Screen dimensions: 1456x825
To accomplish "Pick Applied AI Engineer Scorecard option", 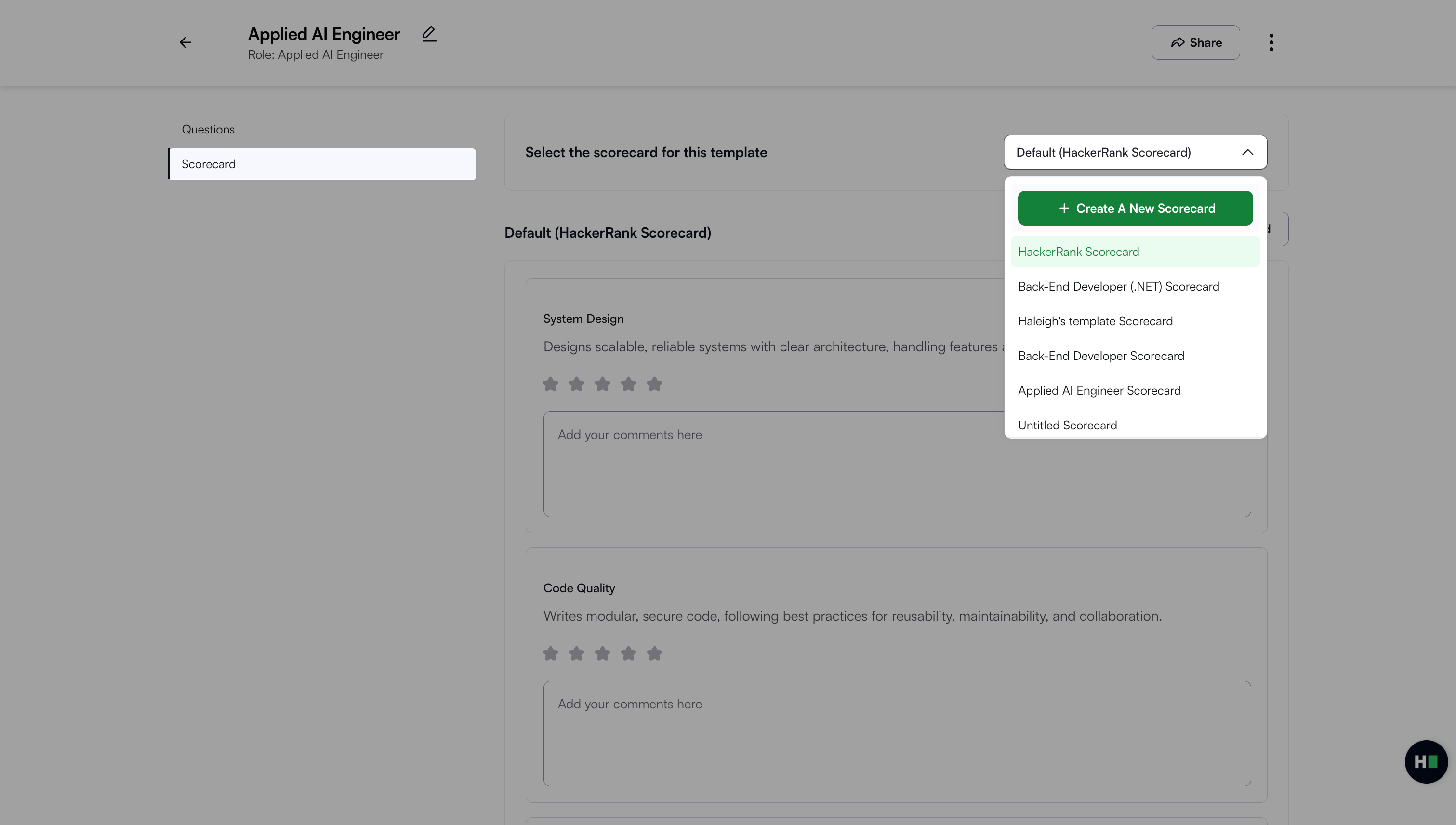I will point(1099,390).
